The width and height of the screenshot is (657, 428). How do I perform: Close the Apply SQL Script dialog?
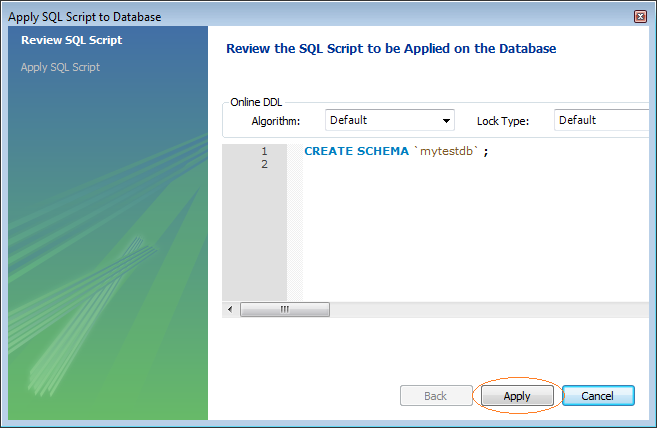coord(640,16)
